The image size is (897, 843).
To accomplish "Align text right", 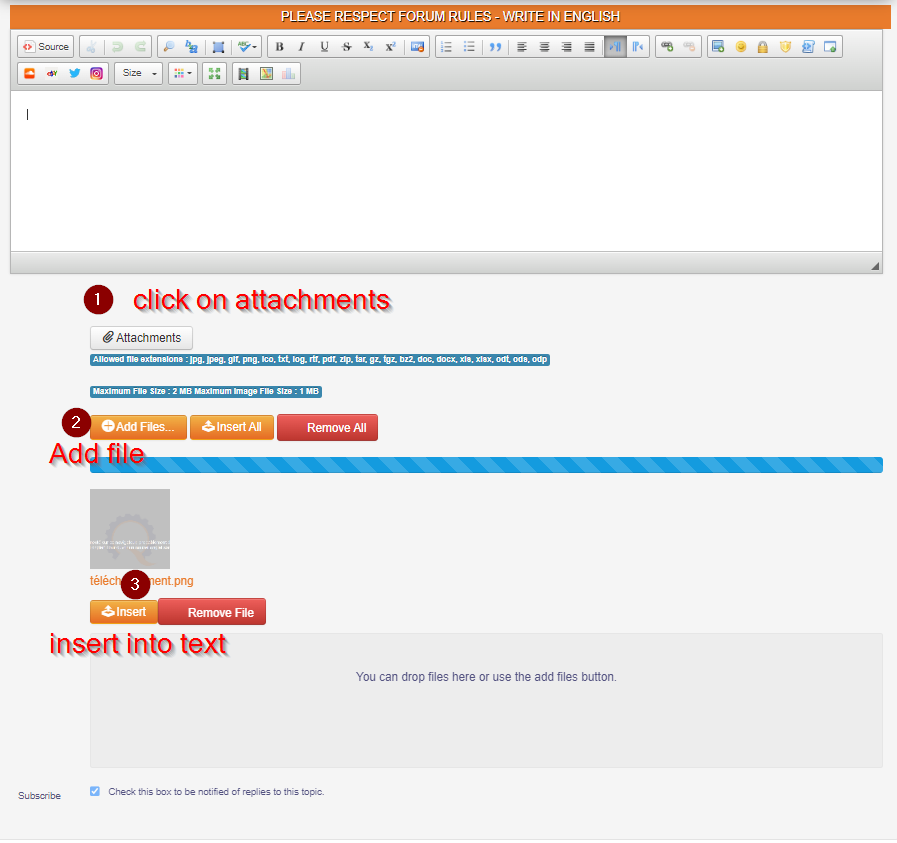I will tap(567, 47).
